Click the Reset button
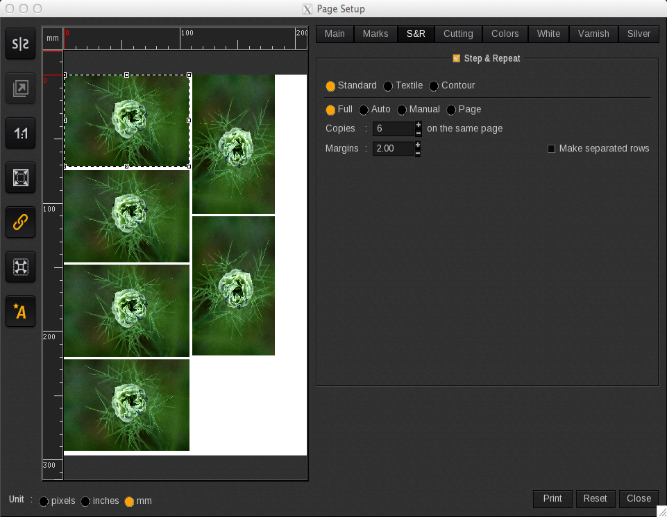This screenshot has width=667, height=517. [x=595, y=498]
